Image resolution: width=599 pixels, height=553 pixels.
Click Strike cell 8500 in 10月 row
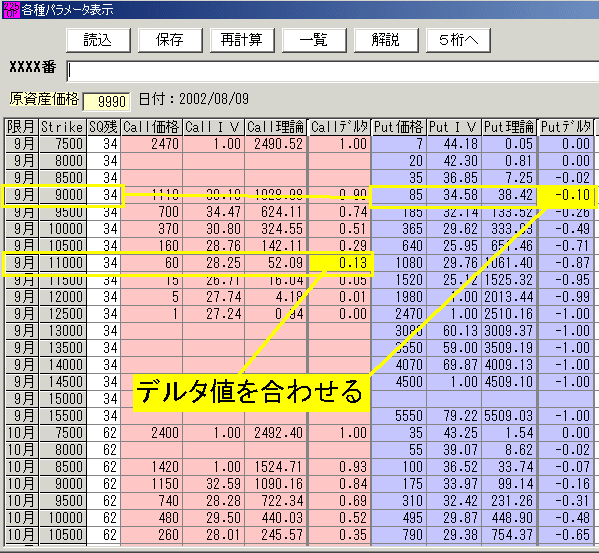[62, 467]
